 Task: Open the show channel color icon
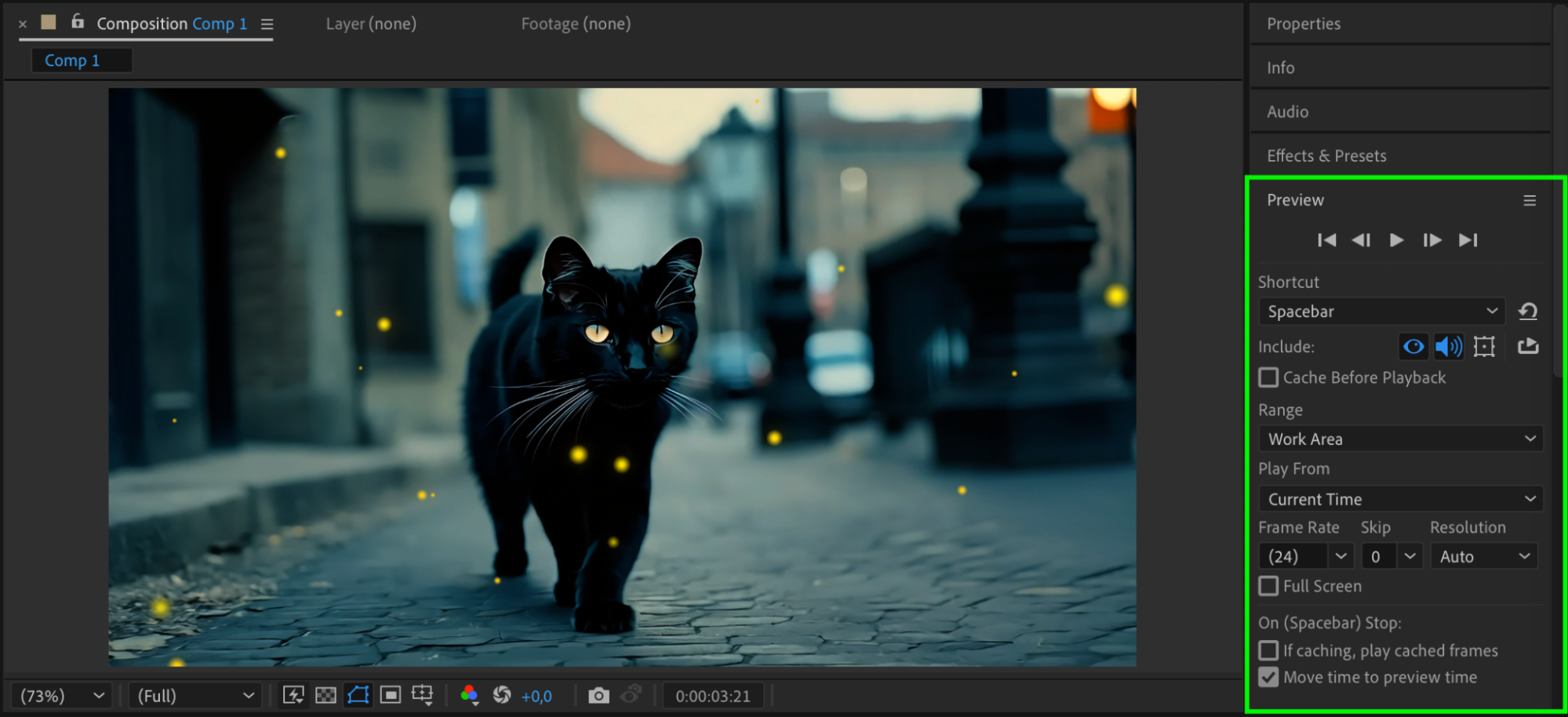click(x=469, y=695)
